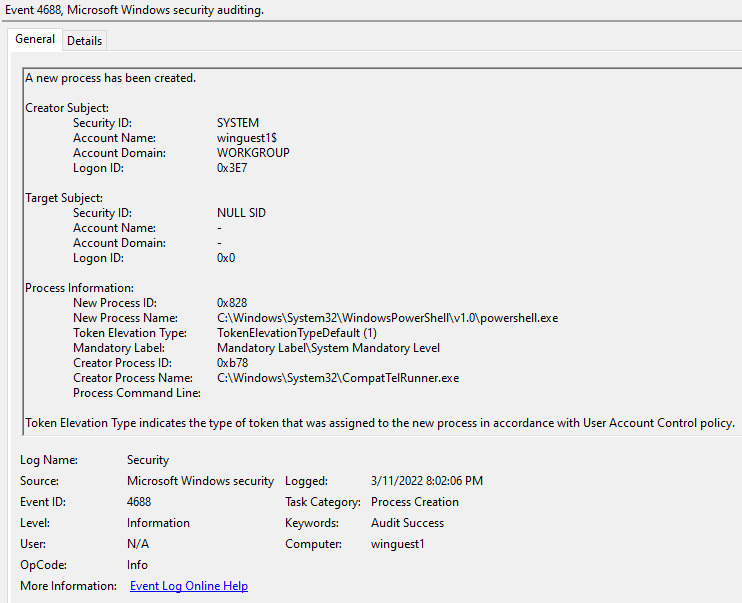The height and width of the screenshot is (603, 742).
Task: Select the CompatTelRunner.exe creator process path
Action: point(338,378)
